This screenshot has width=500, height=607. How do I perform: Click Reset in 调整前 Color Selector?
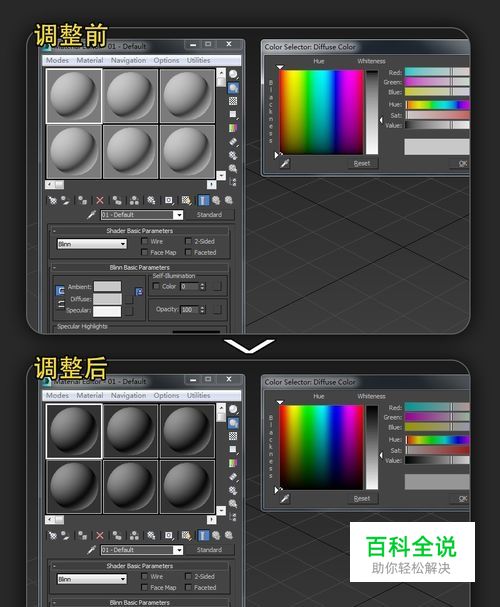coord(362,164)
